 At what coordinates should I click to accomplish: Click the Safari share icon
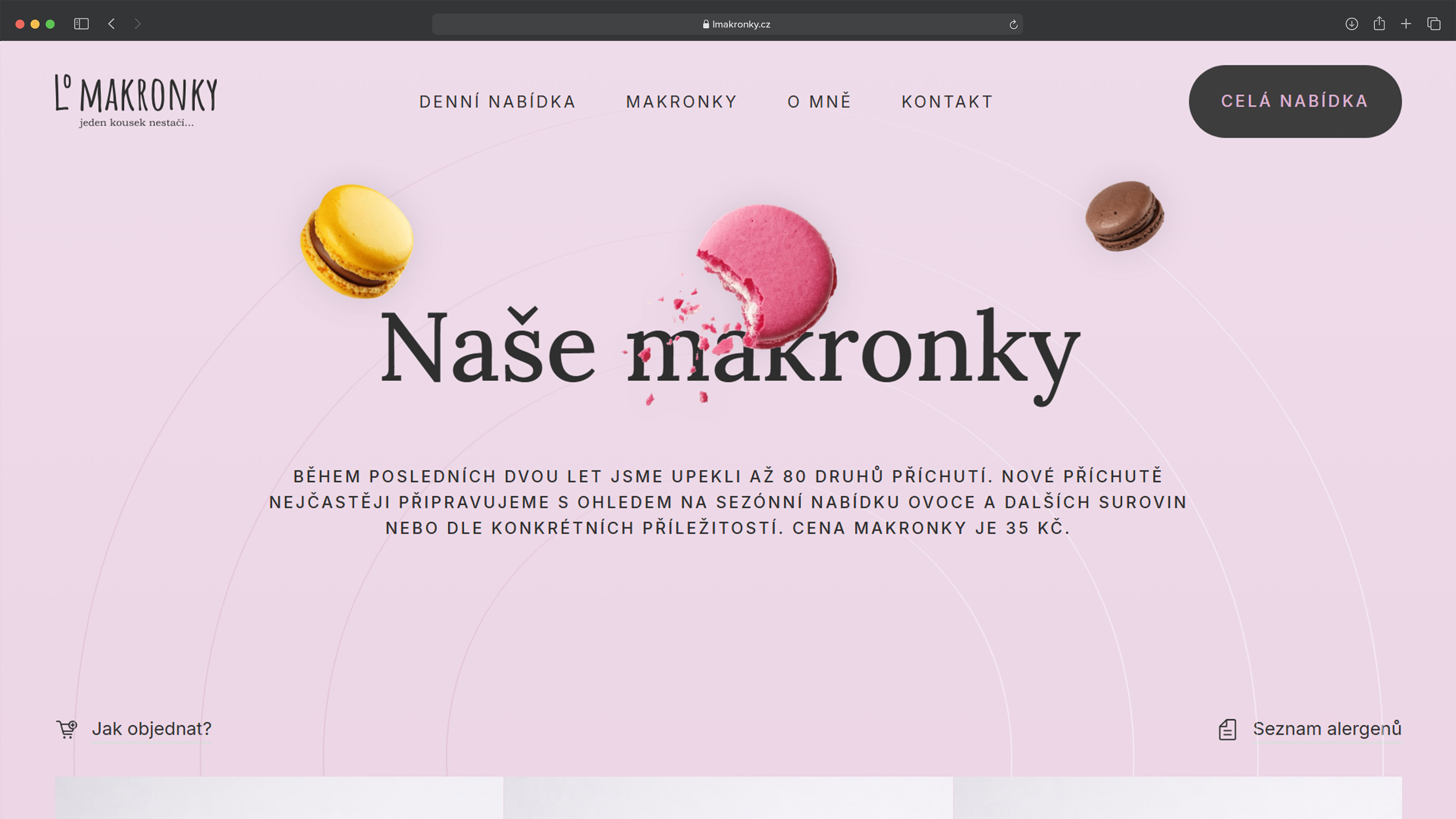tap(1379, 24)
